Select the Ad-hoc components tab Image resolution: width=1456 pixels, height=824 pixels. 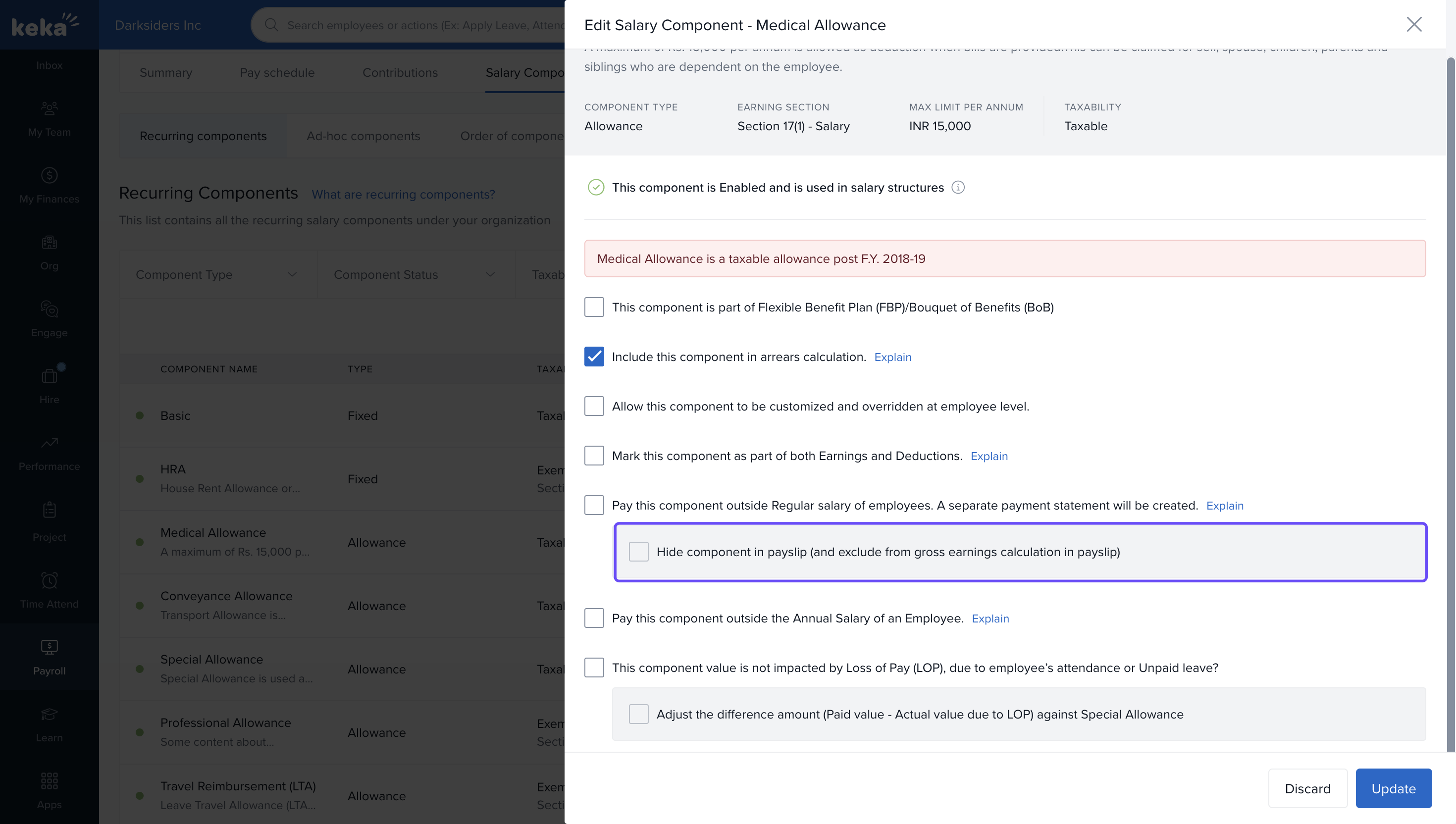(363, 136)
